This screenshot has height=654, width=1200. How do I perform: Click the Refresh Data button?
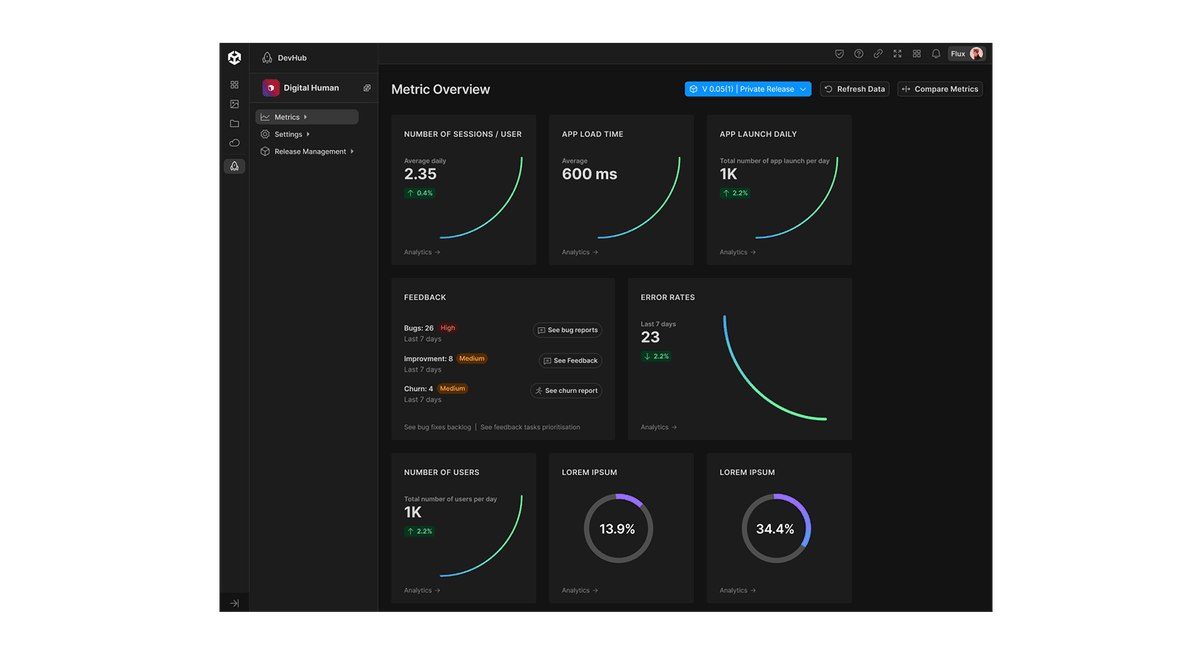(x=855, y=89)
